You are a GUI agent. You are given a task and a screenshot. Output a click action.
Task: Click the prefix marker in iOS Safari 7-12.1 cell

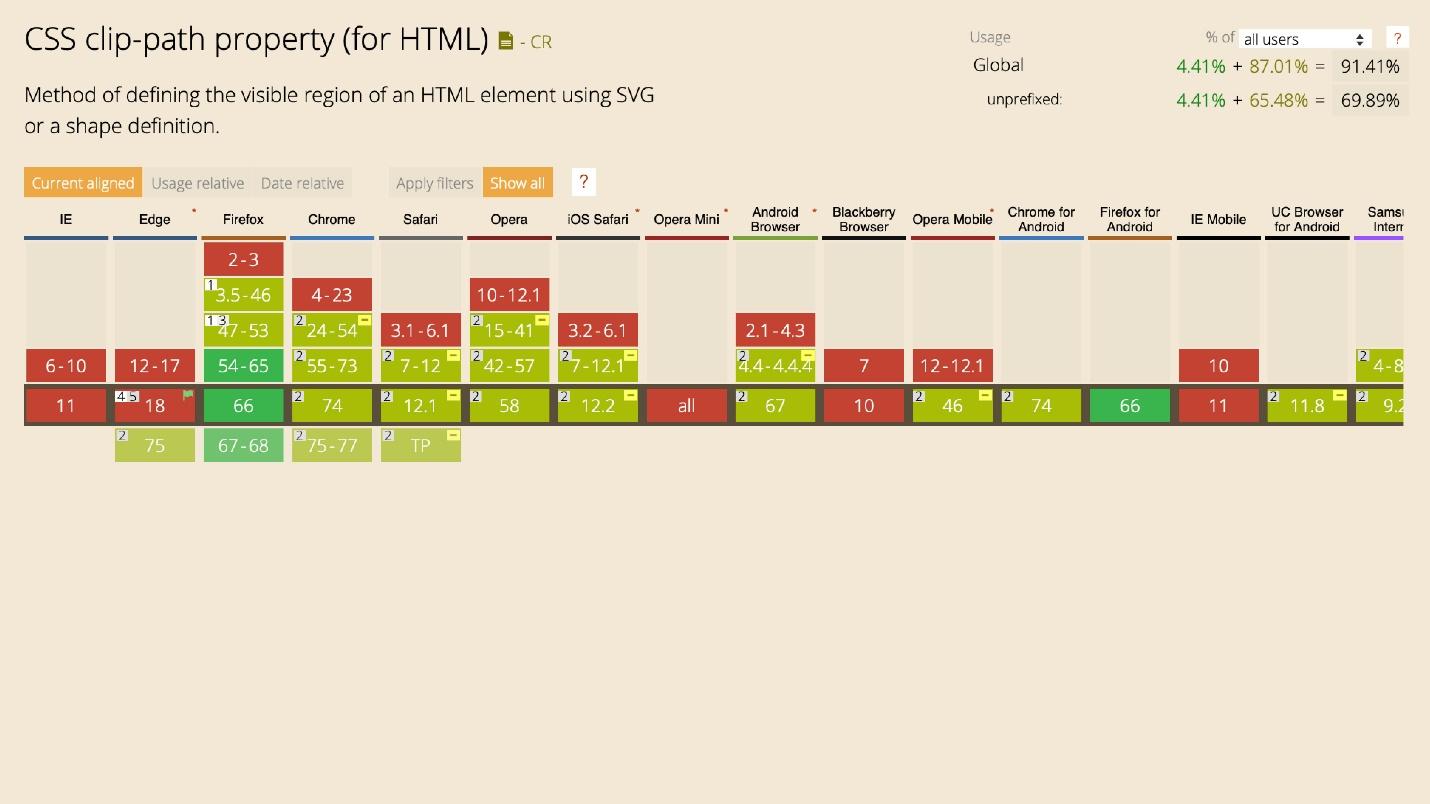click(630, 356)
